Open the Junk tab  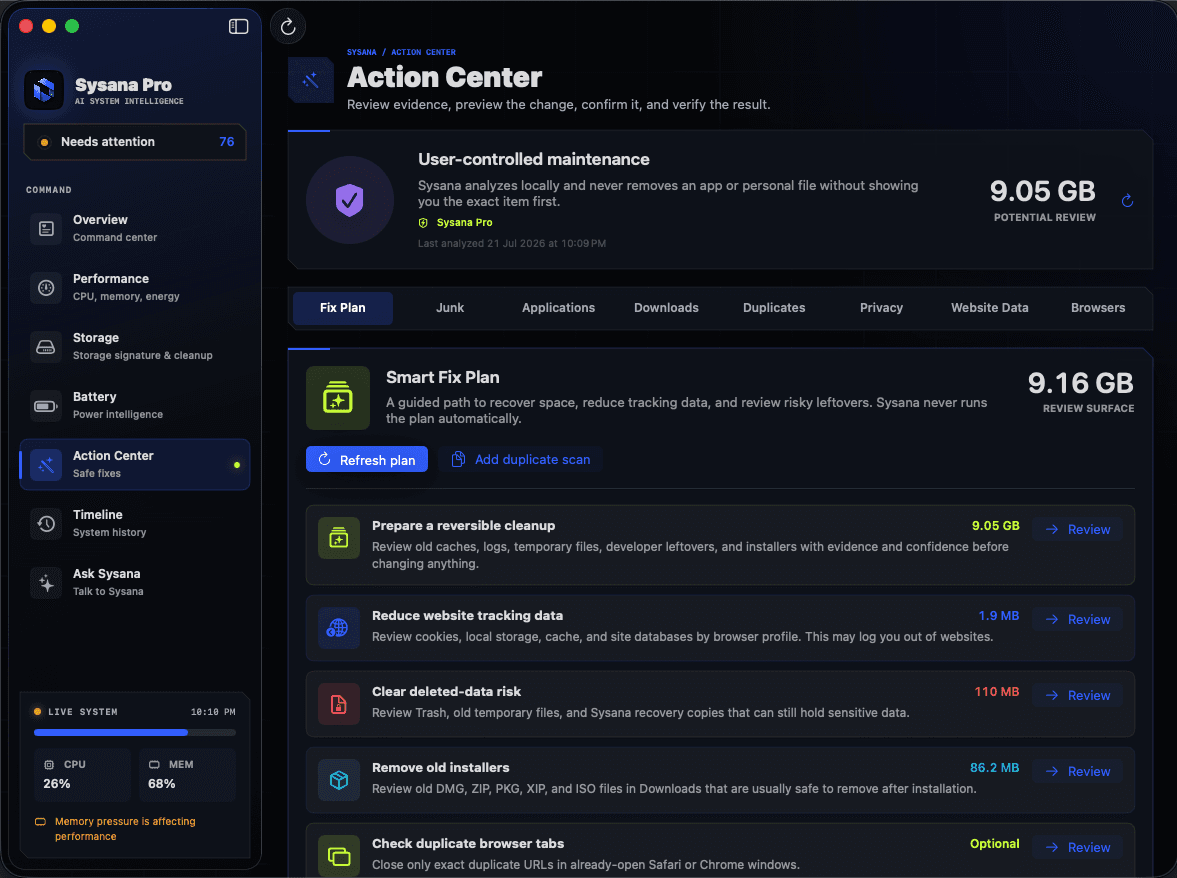pyautogui.click(x=450, y=308)
